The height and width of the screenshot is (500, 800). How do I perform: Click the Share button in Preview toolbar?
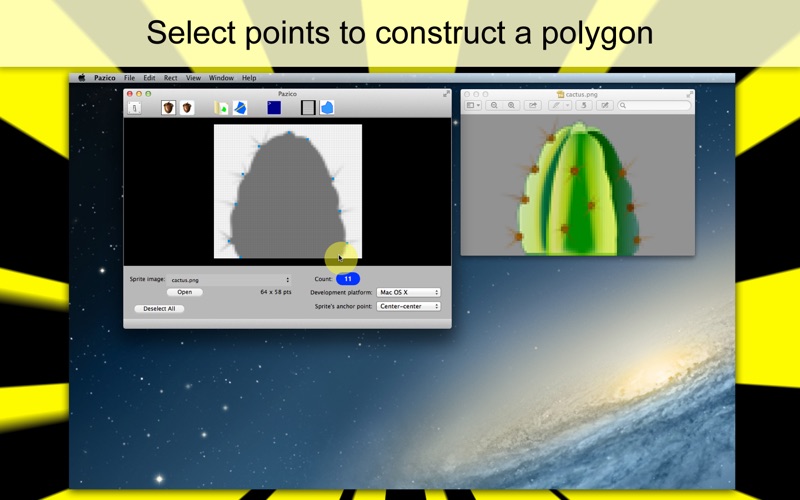tap(533, 105)
